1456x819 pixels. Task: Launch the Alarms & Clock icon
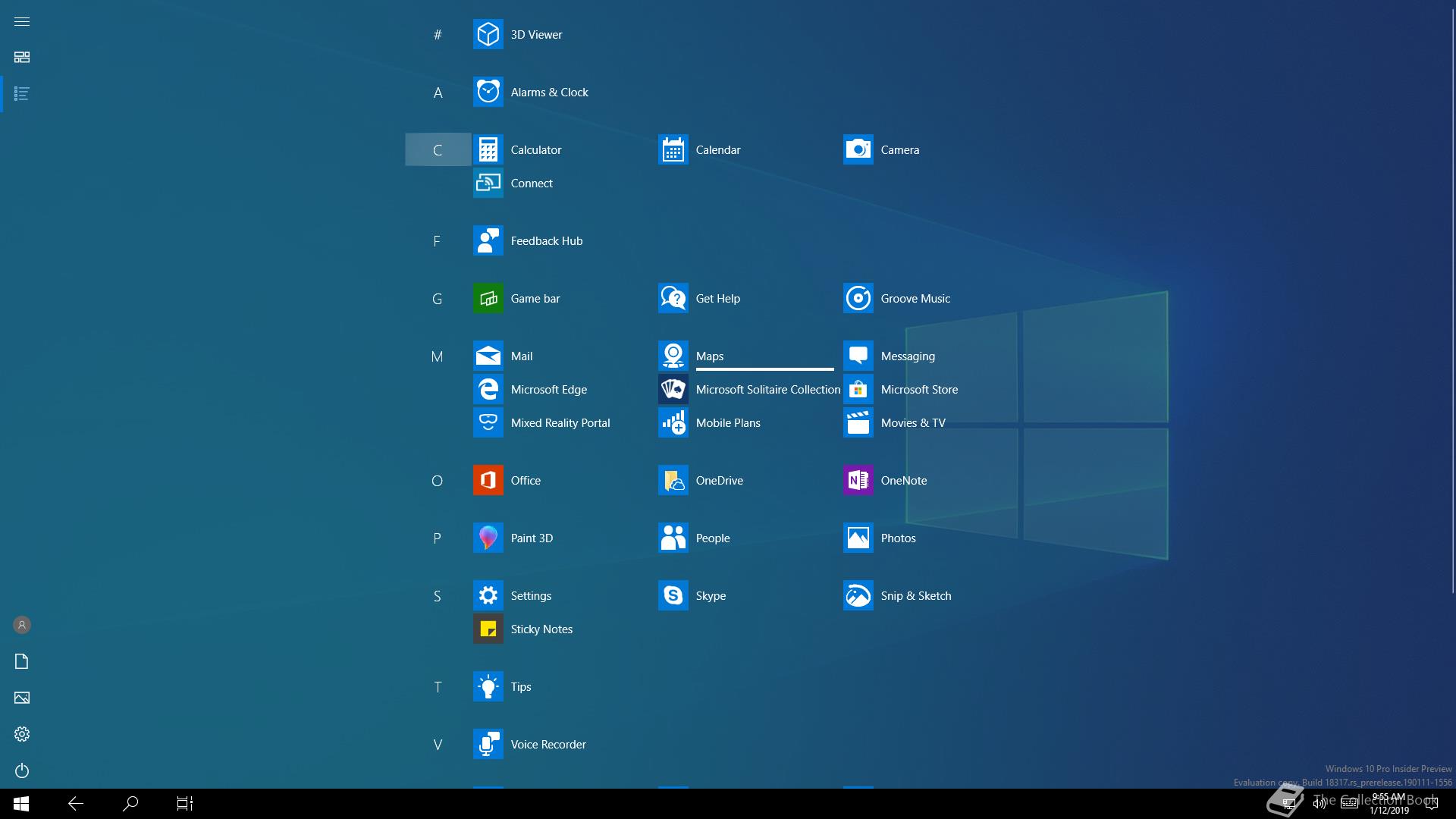pyautogui.click(x=488, y=92)
